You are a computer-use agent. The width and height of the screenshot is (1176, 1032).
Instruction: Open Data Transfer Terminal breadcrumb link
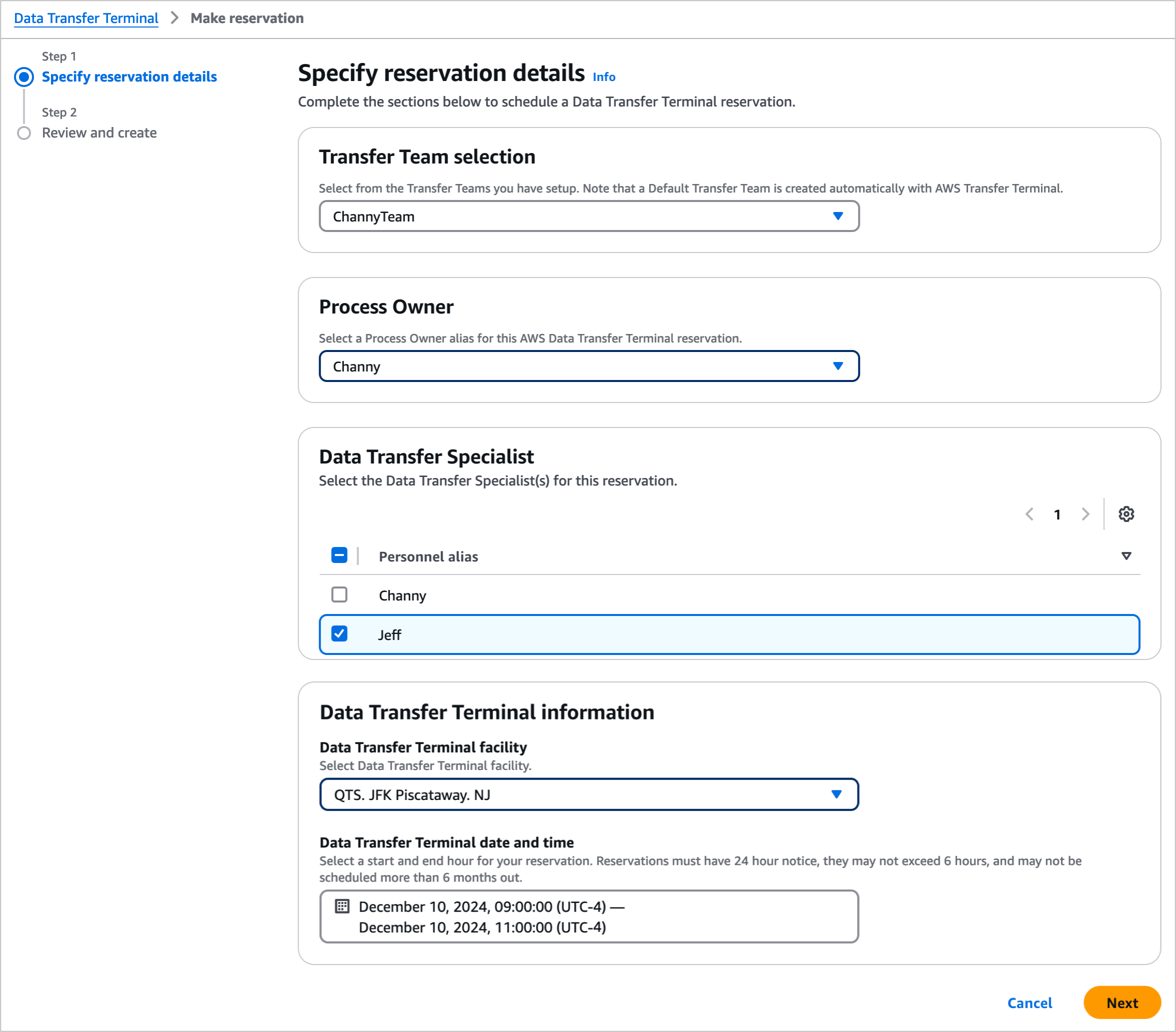click(86, 18)
